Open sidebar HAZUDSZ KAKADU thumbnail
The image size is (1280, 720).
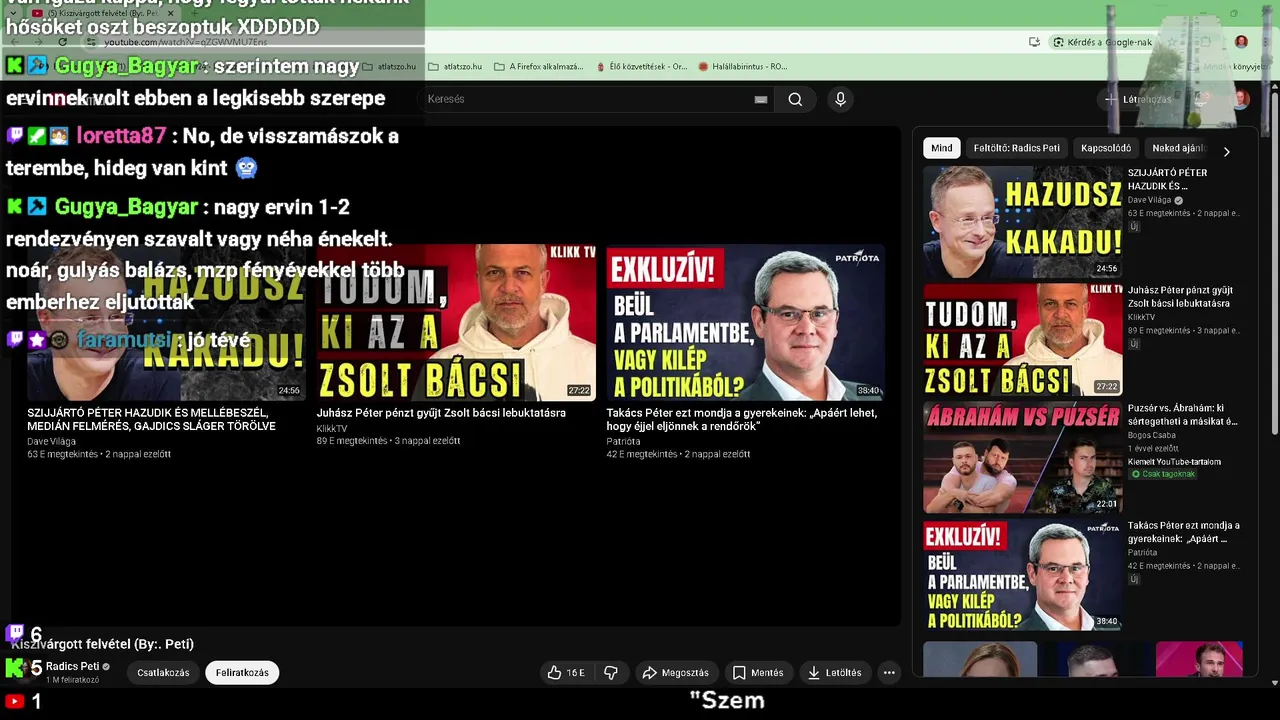coord(1022,221)
